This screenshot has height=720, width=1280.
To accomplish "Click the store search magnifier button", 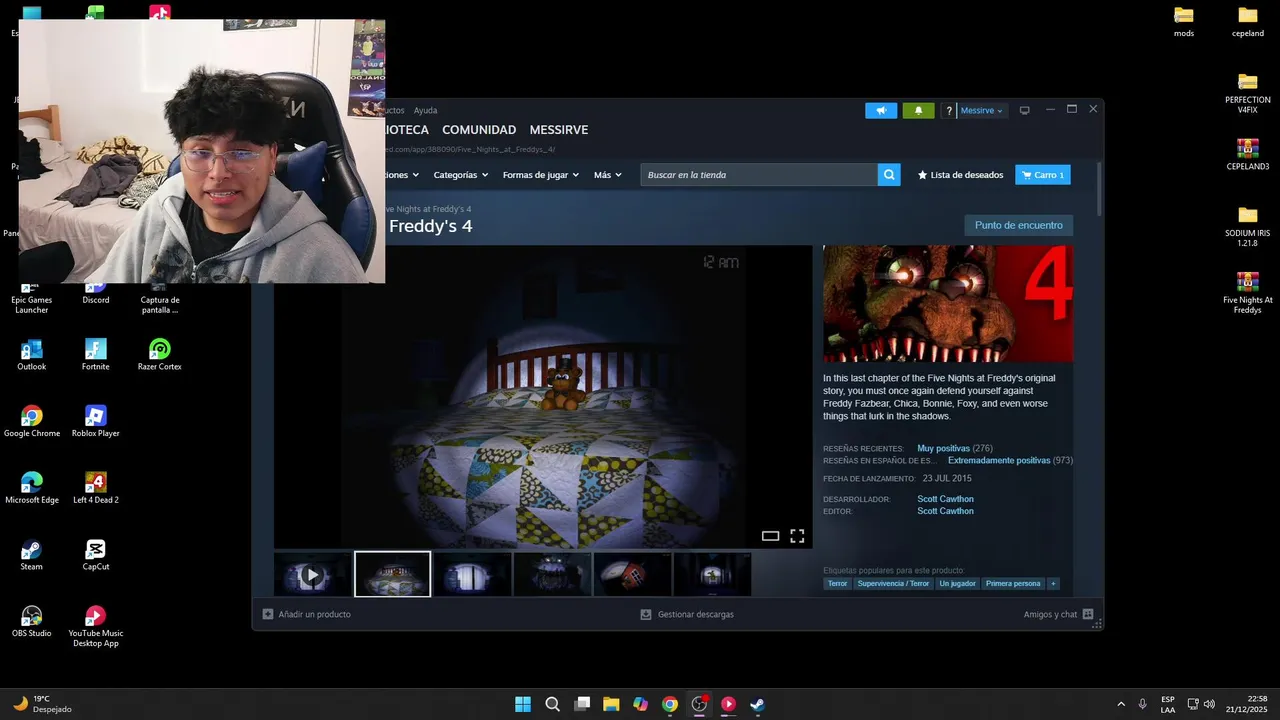I will click(x=889, y=175).
